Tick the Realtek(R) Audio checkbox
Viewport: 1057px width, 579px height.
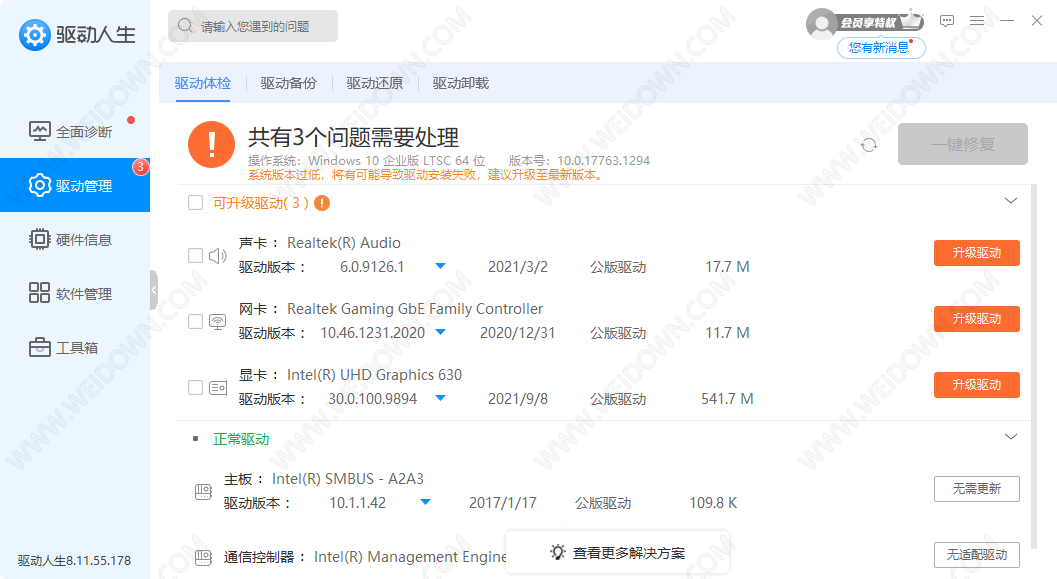tap(195, 255)
